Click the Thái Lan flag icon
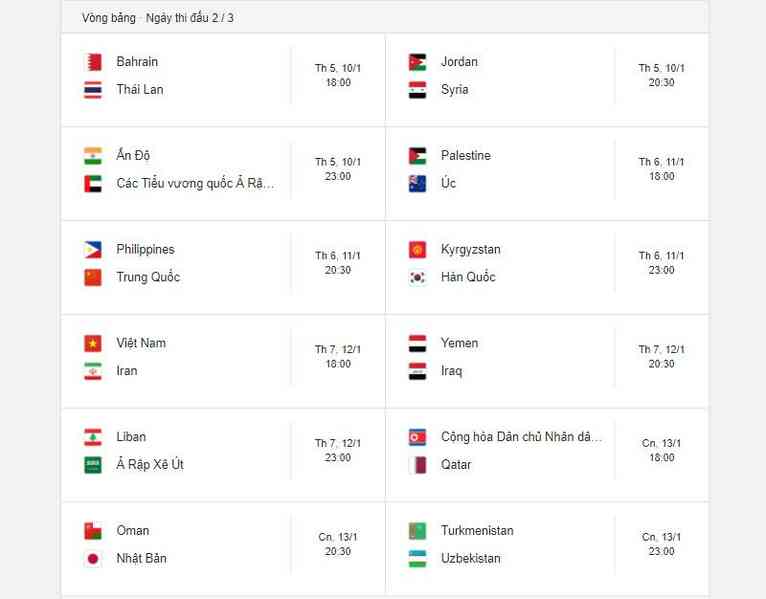The width and height of the screenshot is (766, 599). [93, 90]
